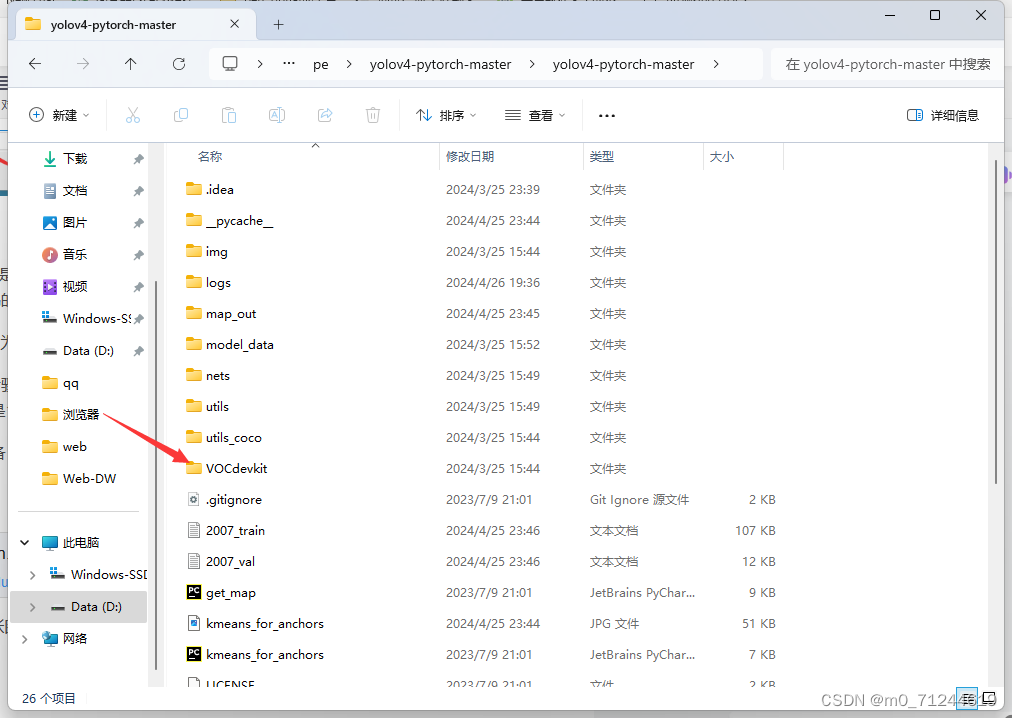
Task: Click the Delete trash icon
Action: 372,116
